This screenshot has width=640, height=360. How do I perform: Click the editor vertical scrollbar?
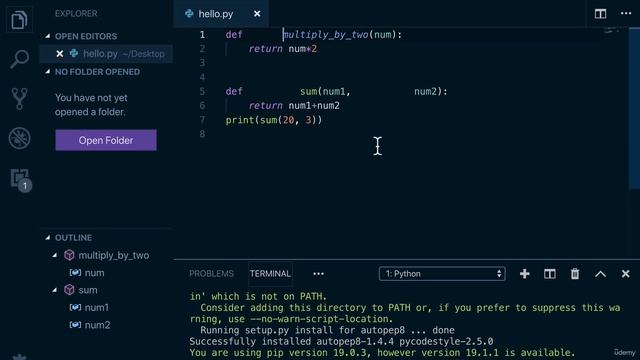634,108
